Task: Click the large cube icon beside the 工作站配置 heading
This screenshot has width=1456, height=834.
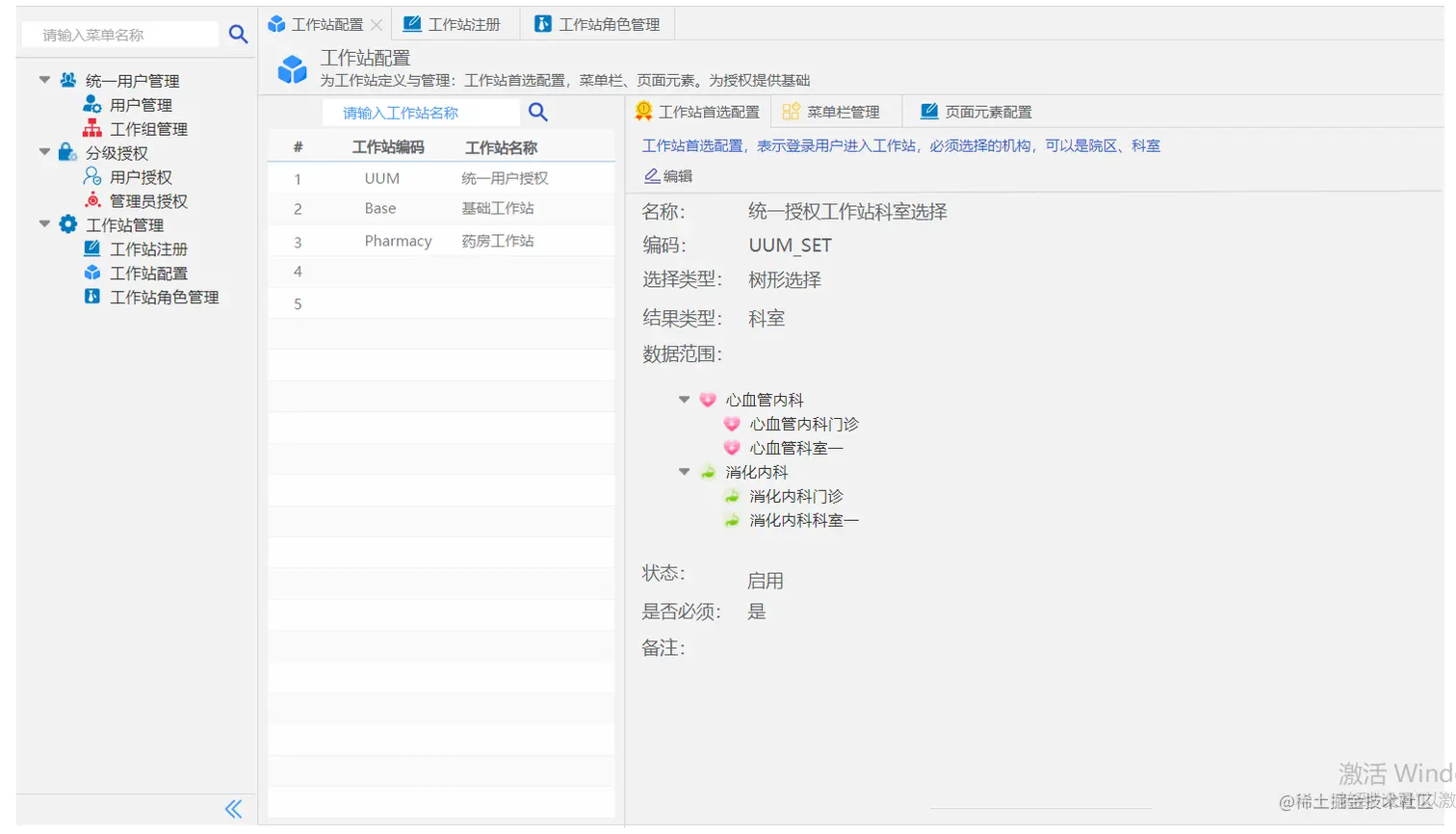Action: pyautogui.click(x=292, y=68)
